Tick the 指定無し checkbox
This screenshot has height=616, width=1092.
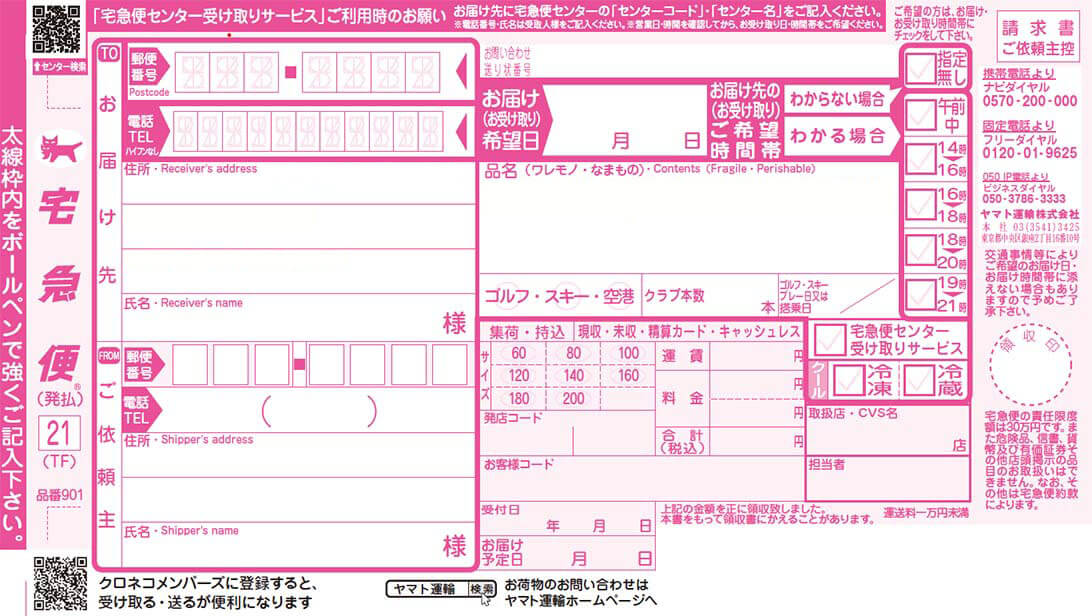[x=920, y=69]
